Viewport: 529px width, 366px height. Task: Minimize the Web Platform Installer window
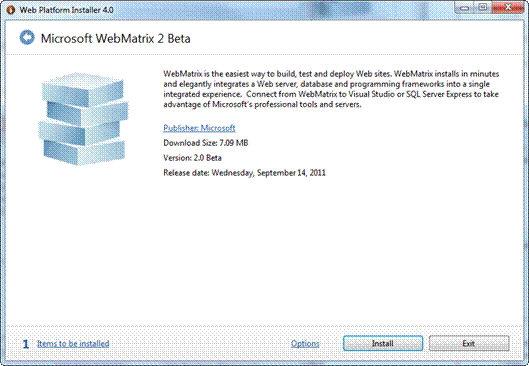(x=465, y=7)
